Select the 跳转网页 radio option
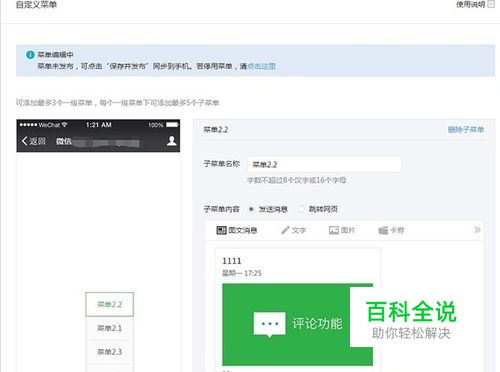The width and height of the screenshot is (500, 372). [x=301, y=209]
